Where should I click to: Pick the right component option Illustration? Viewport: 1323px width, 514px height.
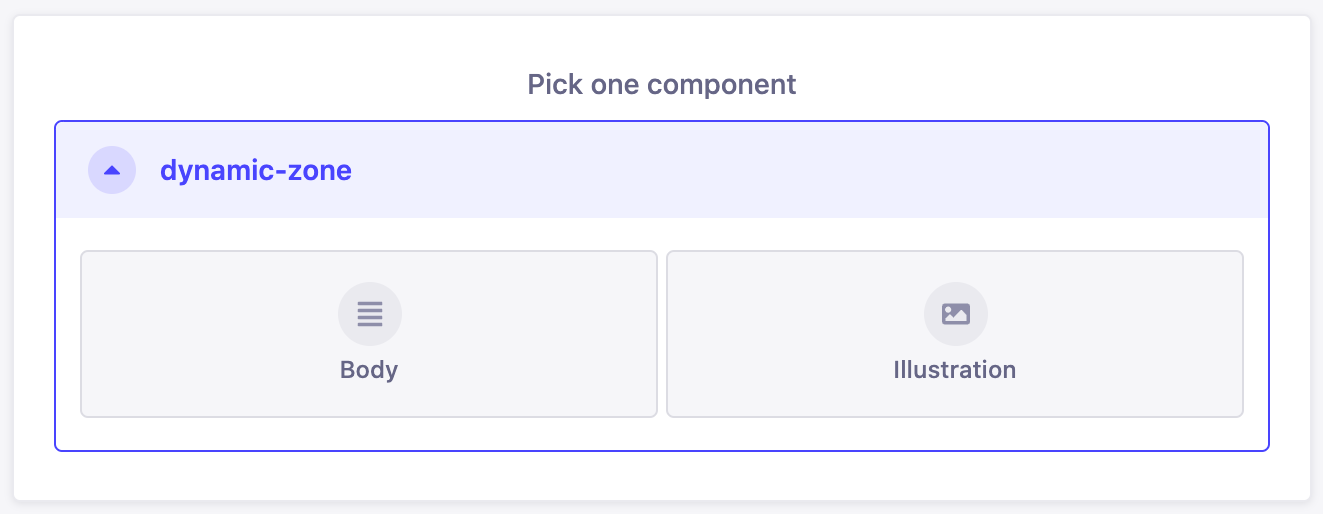[x=954, y=334]
